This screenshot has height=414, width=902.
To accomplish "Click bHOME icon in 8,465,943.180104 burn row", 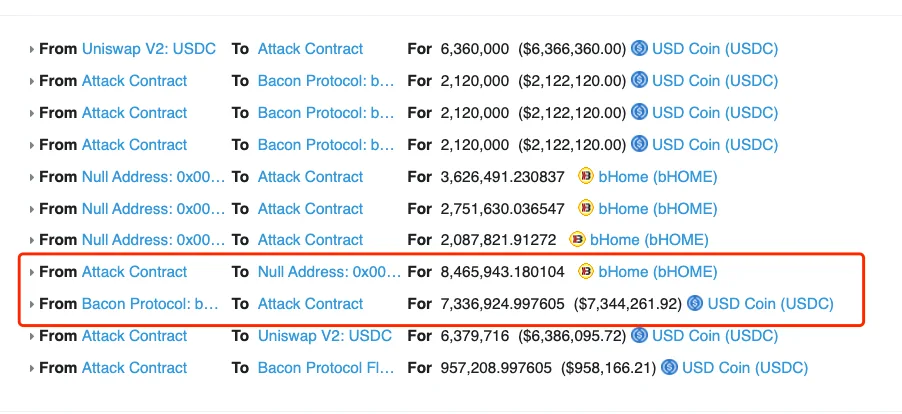I will click(586, 271).
